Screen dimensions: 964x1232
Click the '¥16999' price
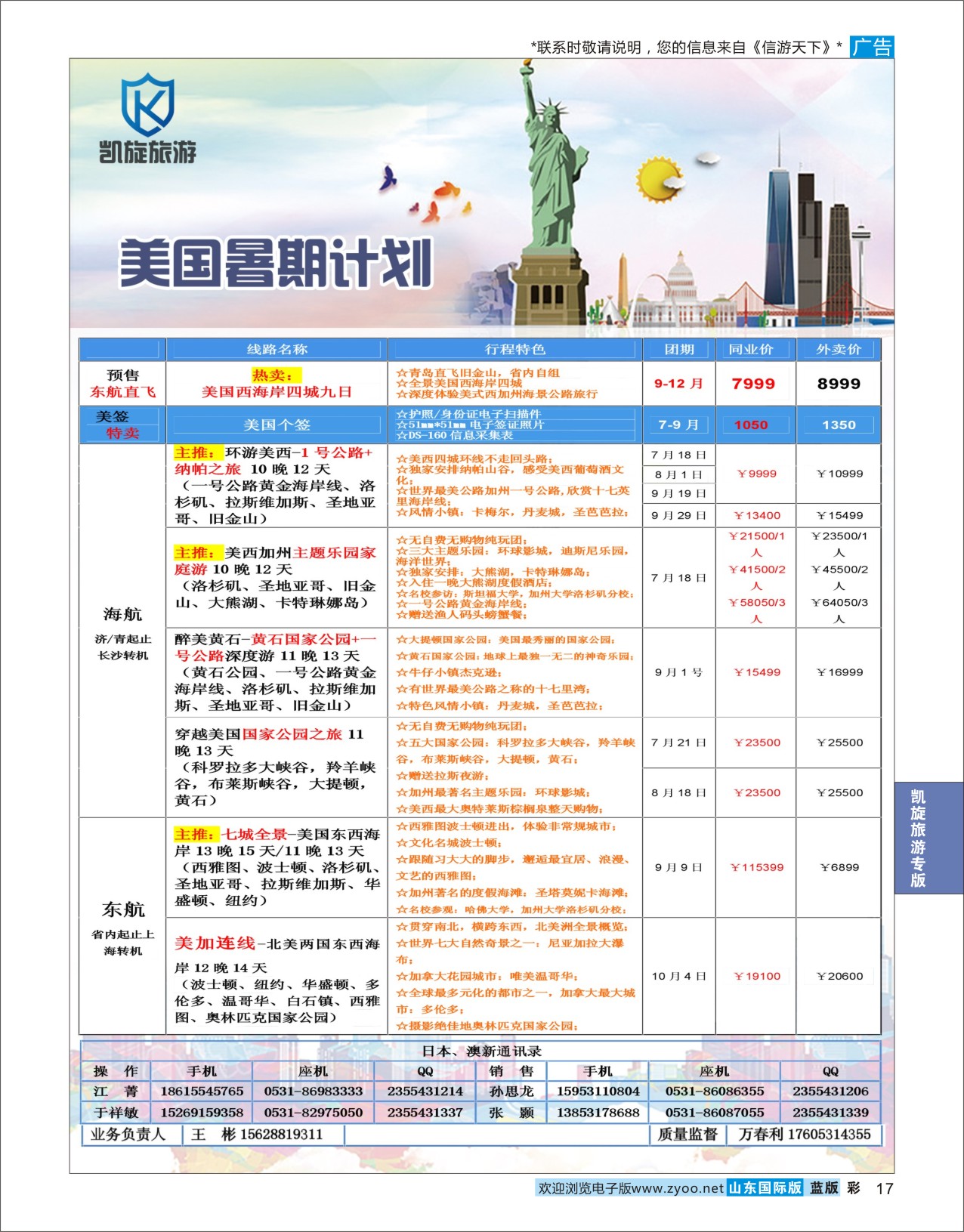click(839, 672)
